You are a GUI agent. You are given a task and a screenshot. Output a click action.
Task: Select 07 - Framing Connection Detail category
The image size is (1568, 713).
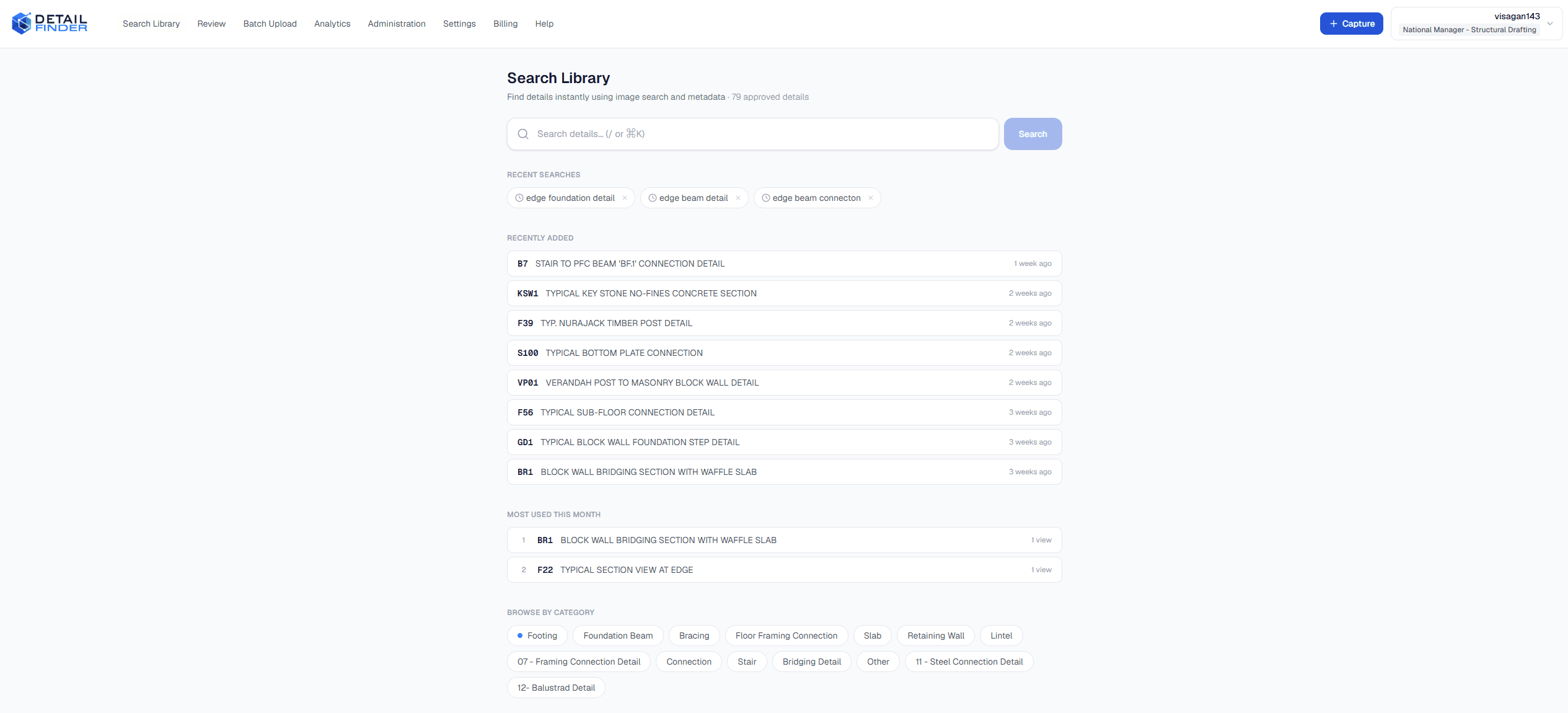click(x=579, y=662)
